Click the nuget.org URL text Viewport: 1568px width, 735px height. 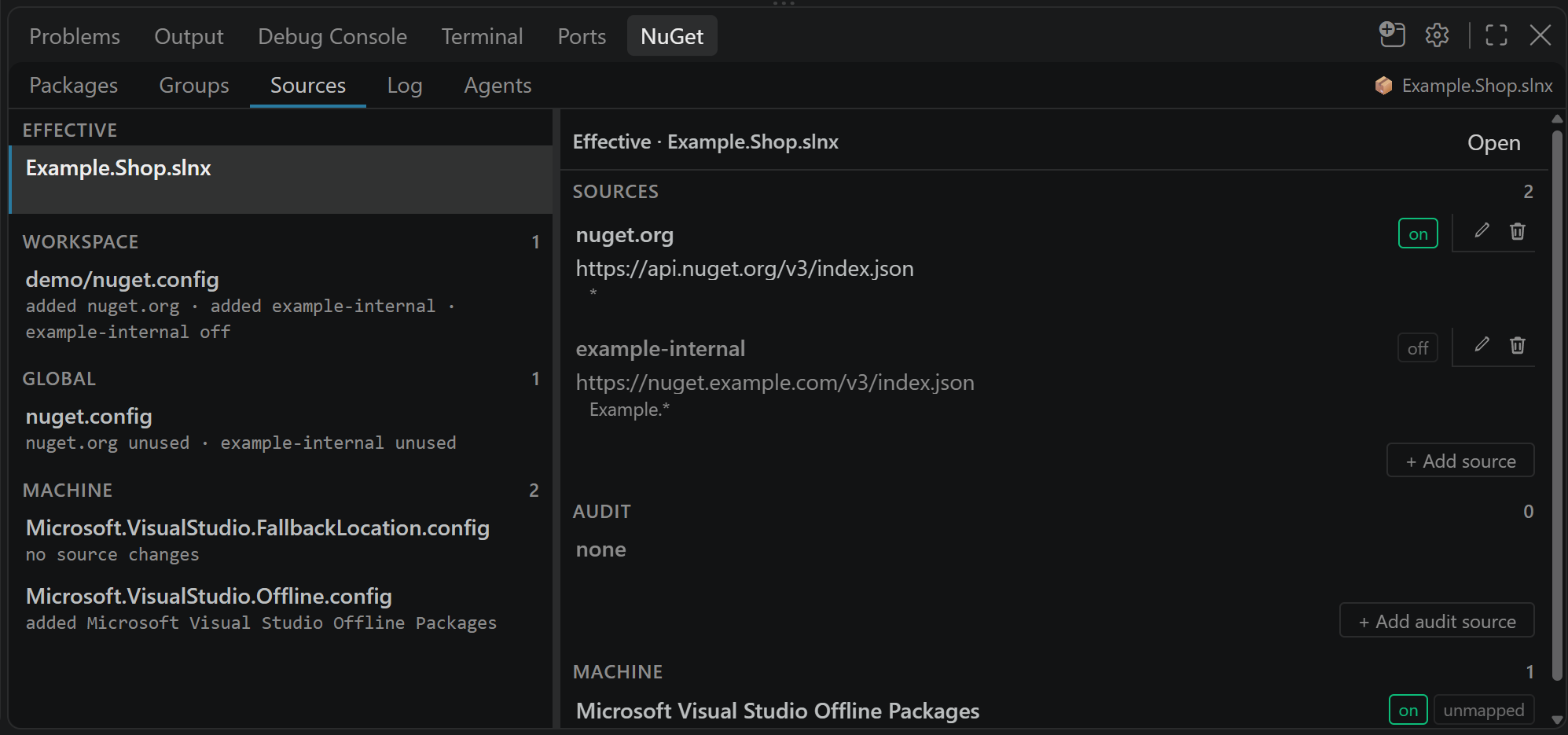[x=744, y=269]
